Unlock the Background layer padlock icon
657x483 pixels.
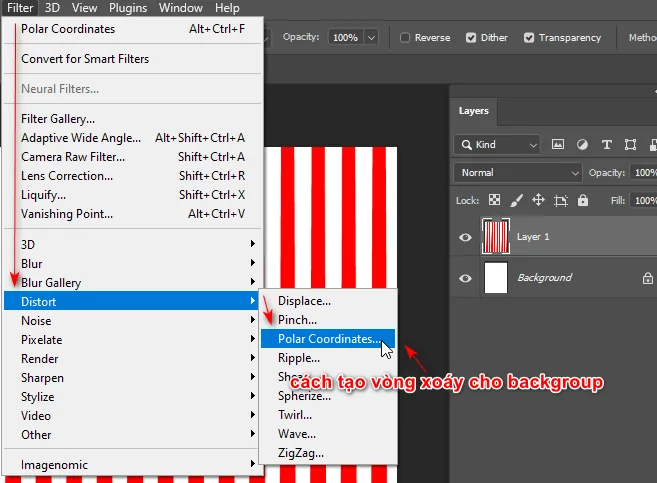pos(648,278)
